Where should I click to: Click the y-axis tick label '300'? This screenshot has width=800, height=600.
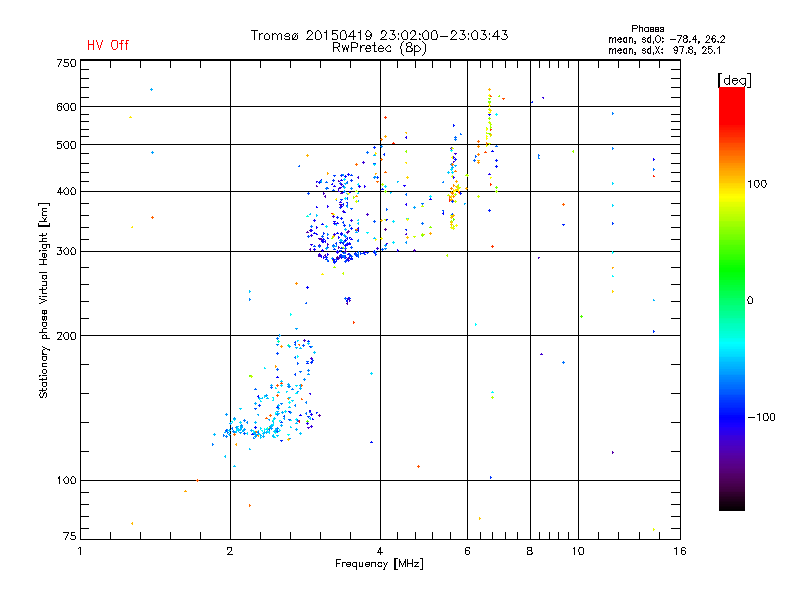click(66, 252)
